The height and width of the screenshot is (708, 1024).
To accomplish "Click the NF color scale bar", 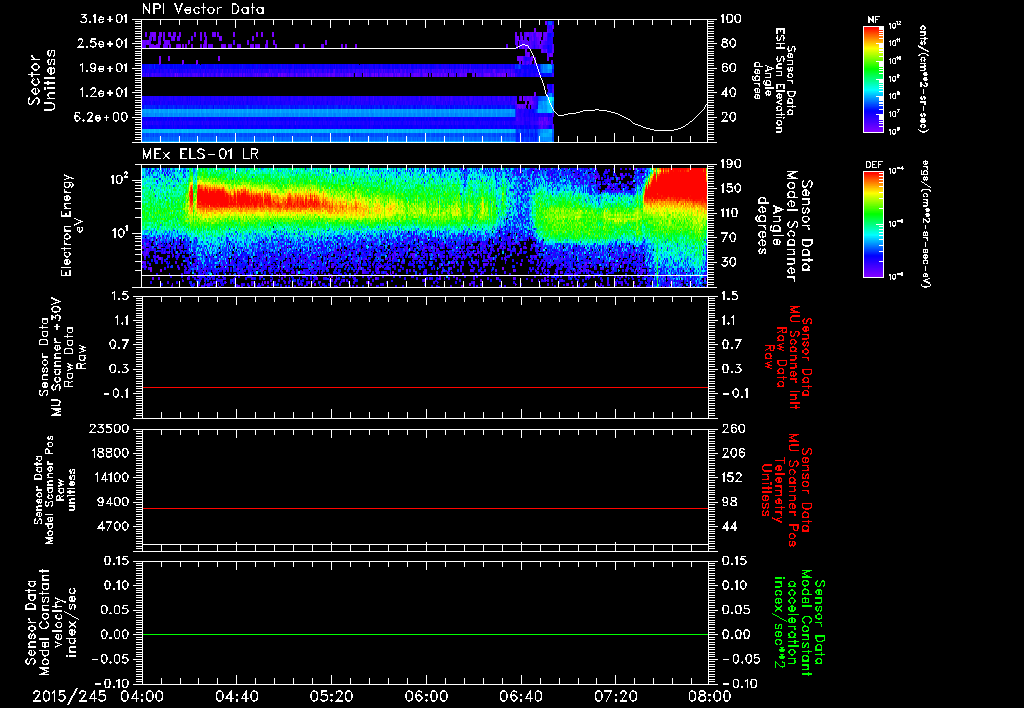I will tap(874, 78).
